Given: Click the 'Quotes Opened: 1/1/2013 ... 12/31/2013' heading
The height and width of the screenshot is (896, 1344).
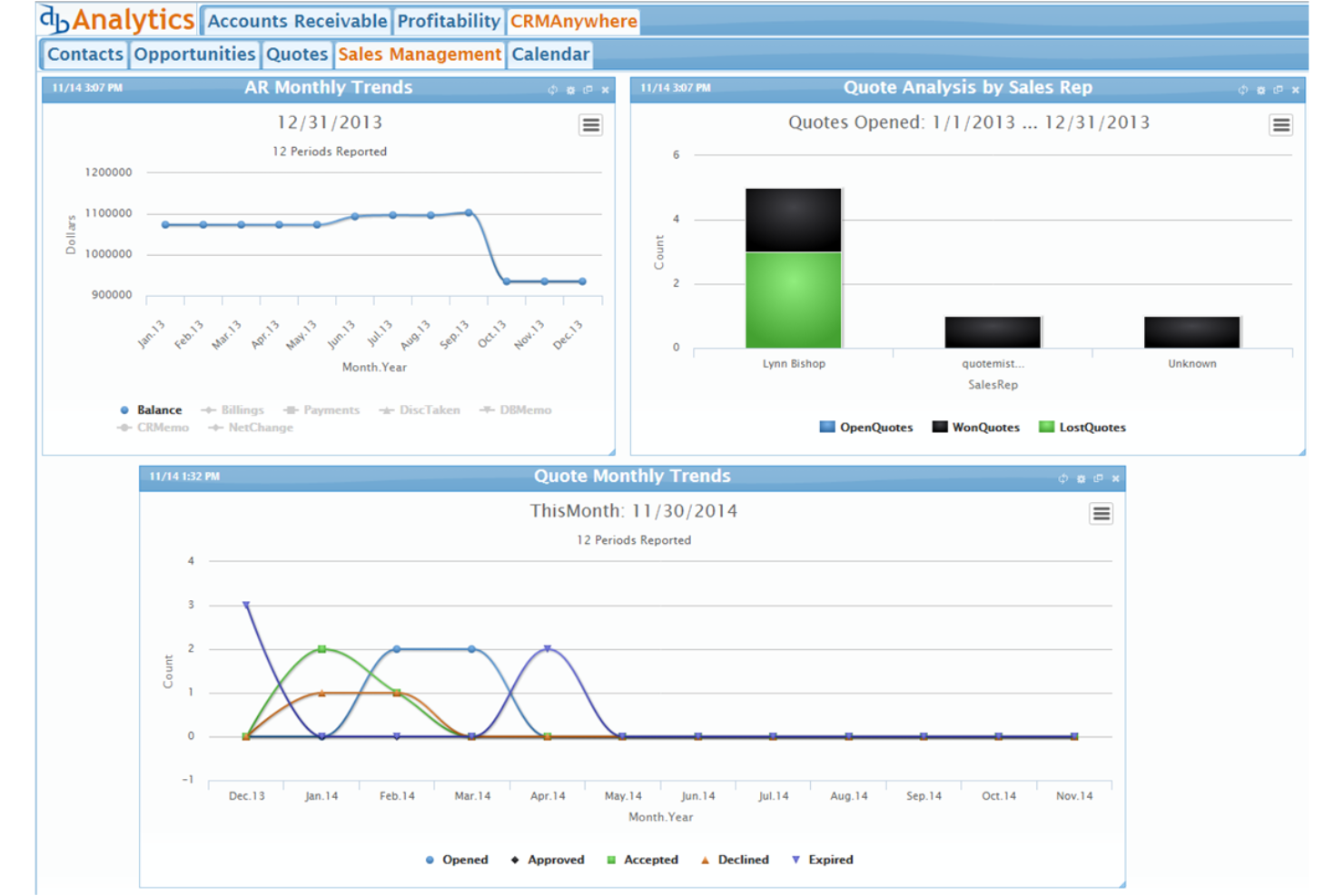Looking at the screenshot, I should [969, 123].
